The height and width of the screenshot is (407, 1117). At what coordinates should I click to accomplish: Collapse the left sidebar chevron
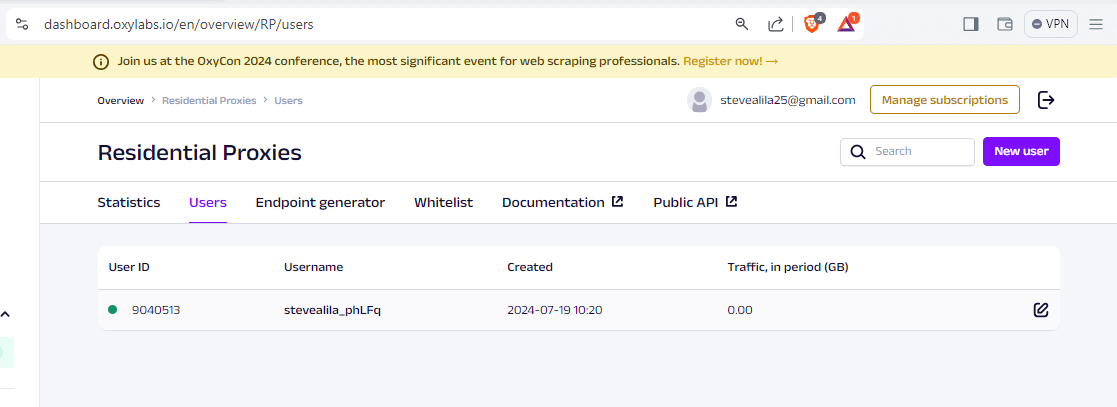(5, 314)
